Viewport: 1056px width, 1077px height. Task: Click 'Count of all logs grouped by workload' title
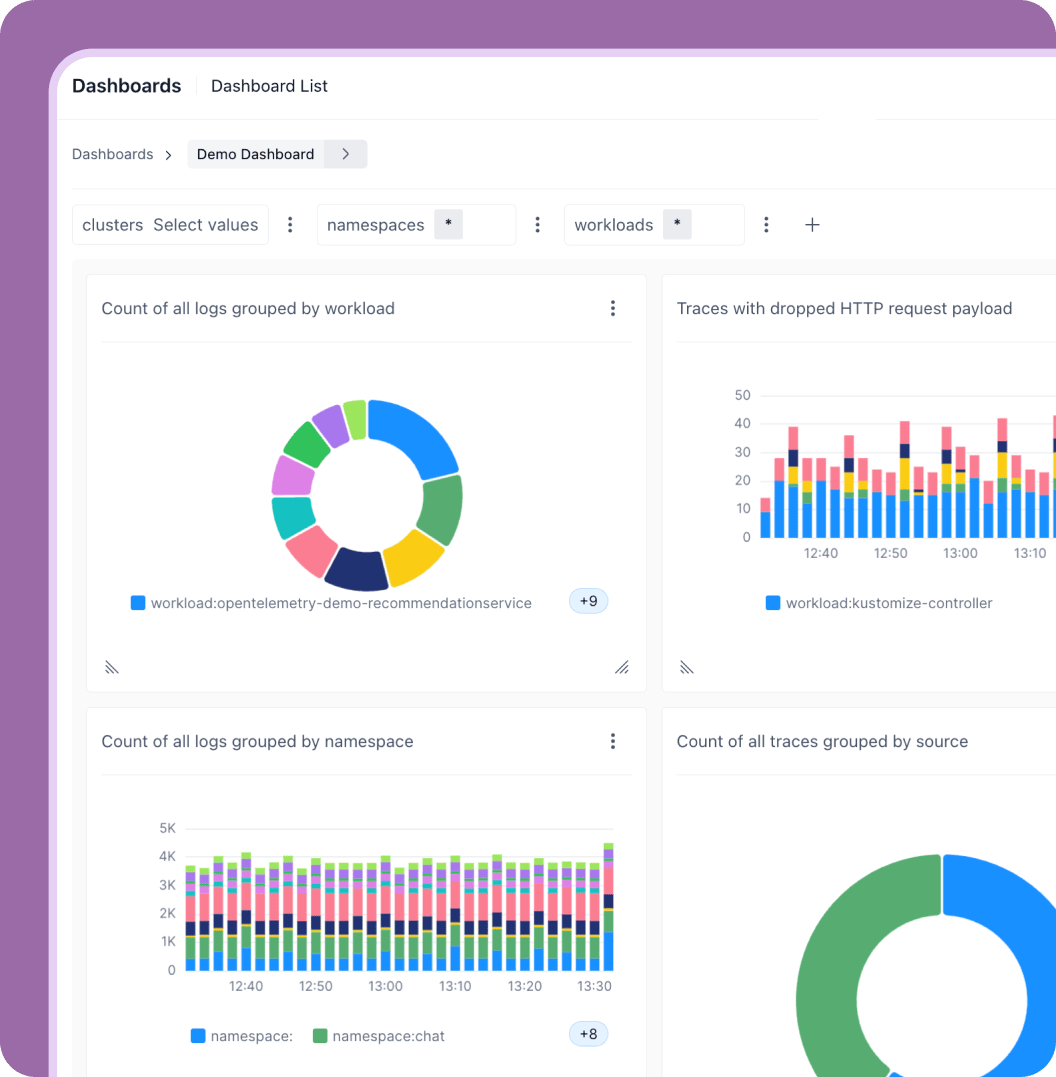248,308
